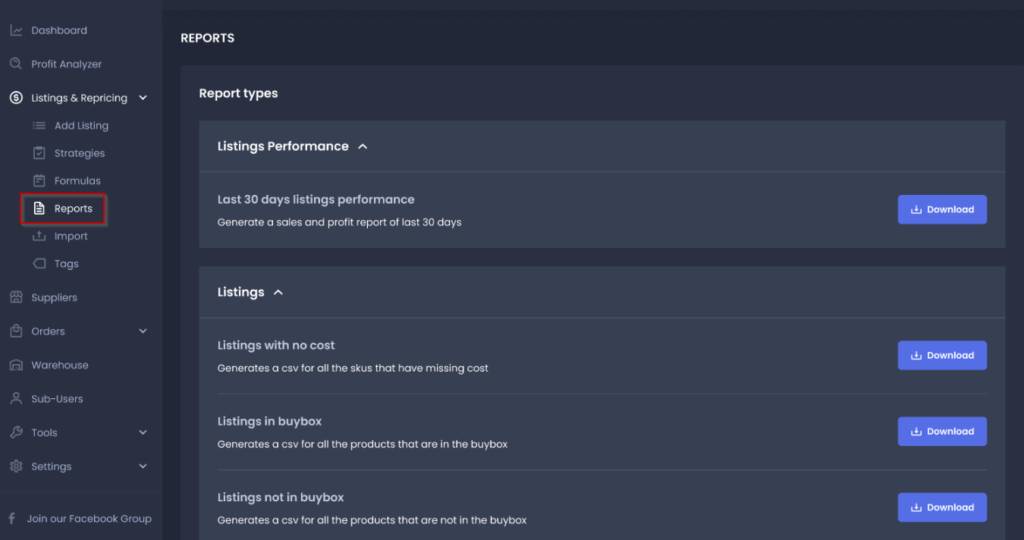
Task: Open Strategies via its clipboard icon
Action: (39, 153)
